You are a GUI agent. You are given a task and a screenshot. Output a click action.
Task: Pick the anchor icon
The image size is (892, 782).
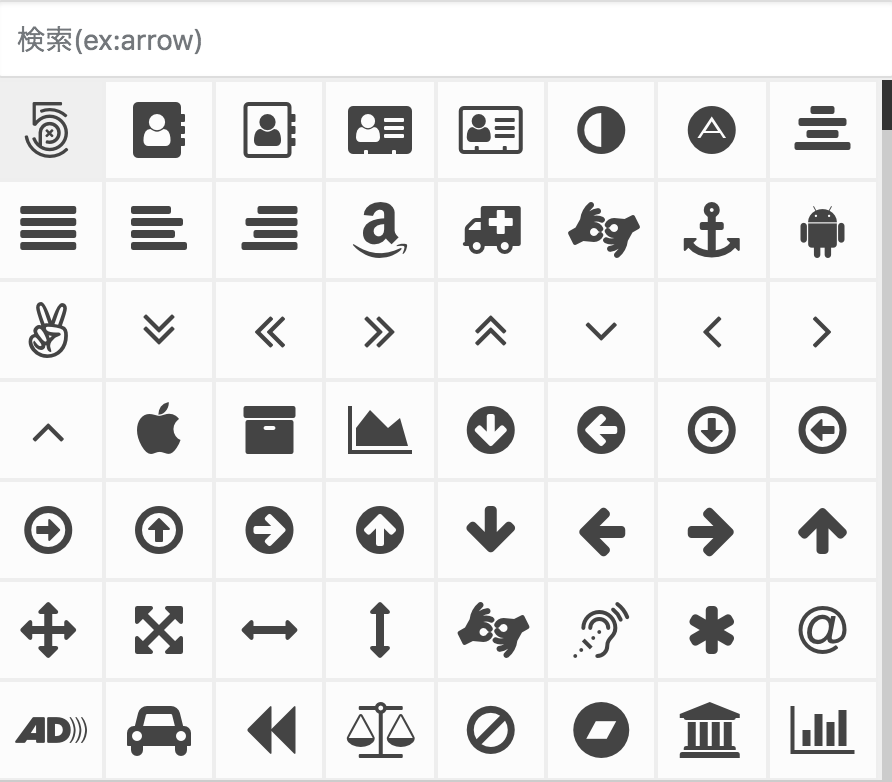pos(712,230)
